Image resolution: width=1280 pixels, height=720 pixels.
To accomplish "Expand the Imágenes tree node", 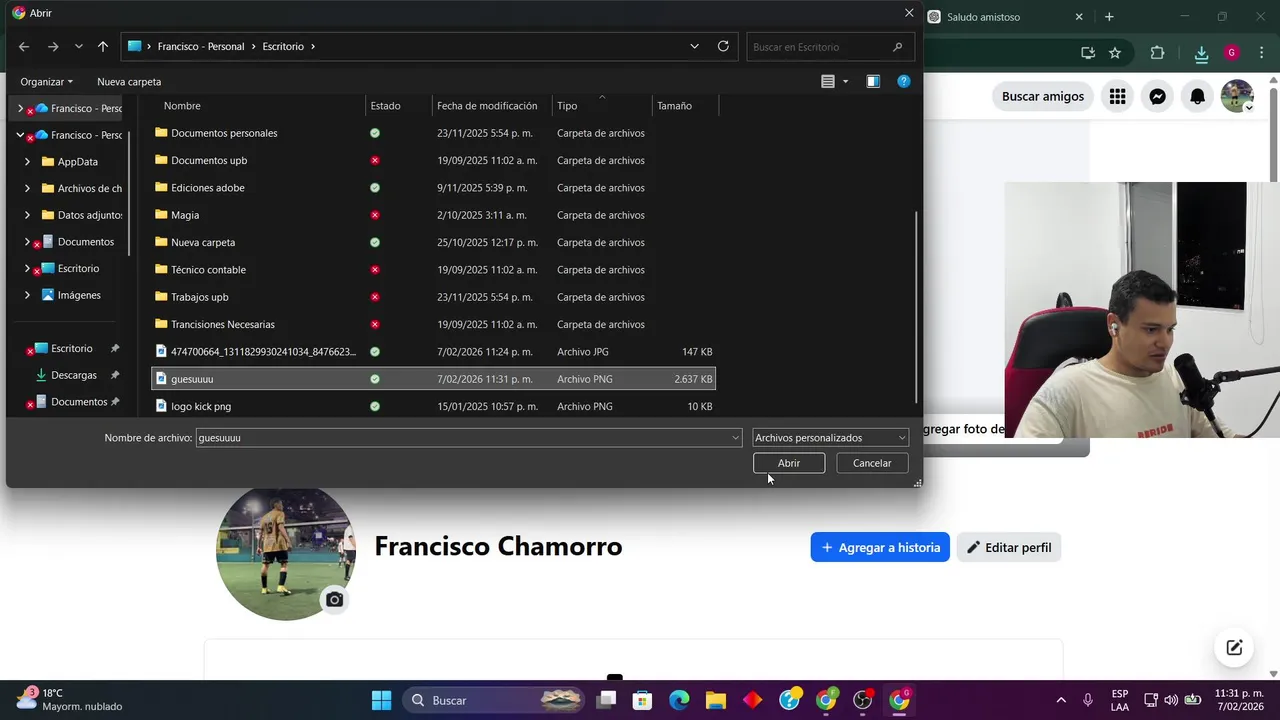I will pyautogui.click(x=27, y=295).
